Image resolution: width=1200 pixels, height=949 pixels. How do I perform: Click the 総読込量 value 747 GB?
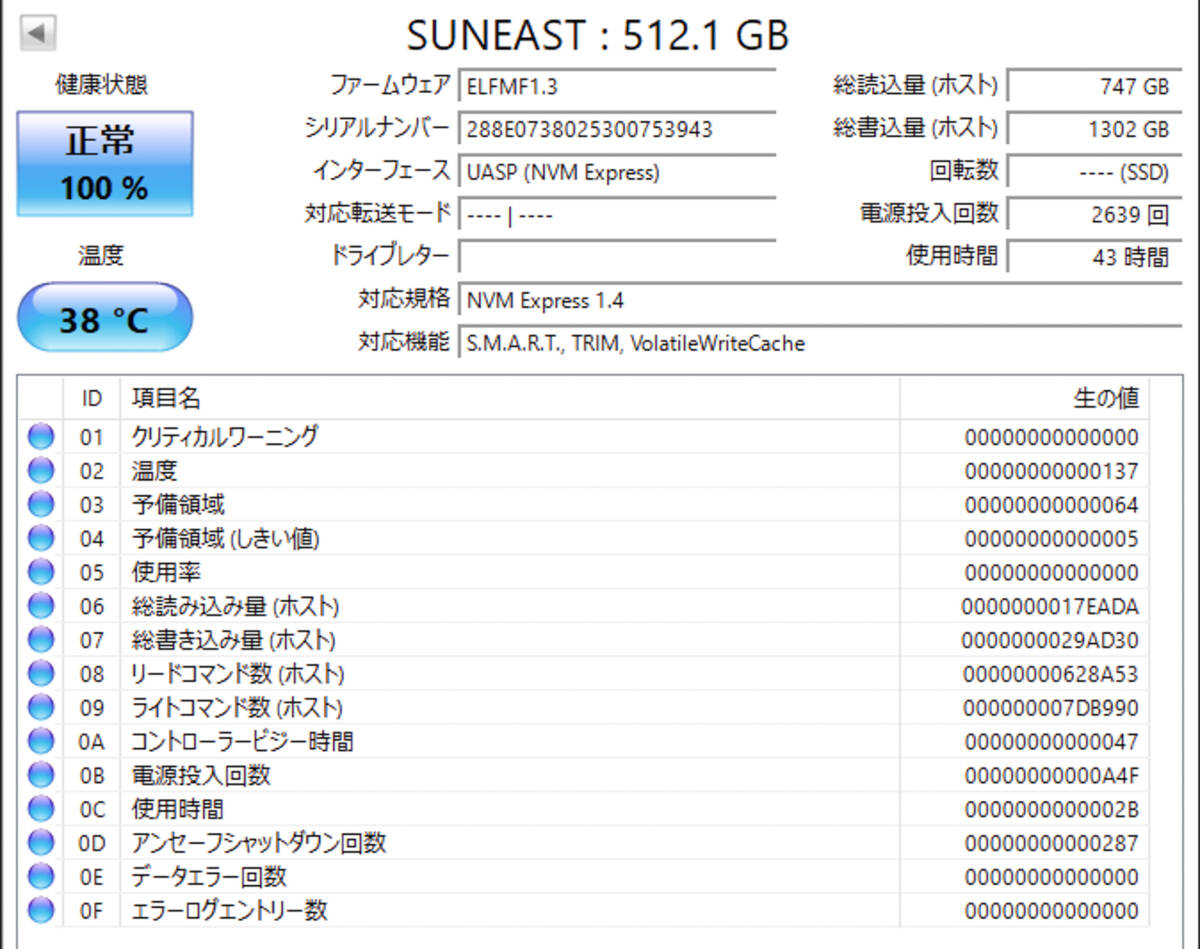point(1093,86)
